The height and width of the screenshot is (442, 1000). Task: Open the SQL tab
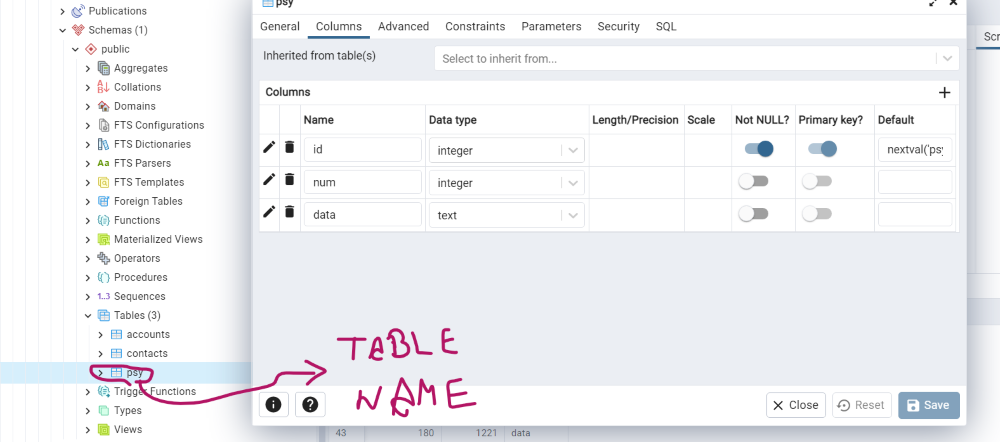click(666, 26)
